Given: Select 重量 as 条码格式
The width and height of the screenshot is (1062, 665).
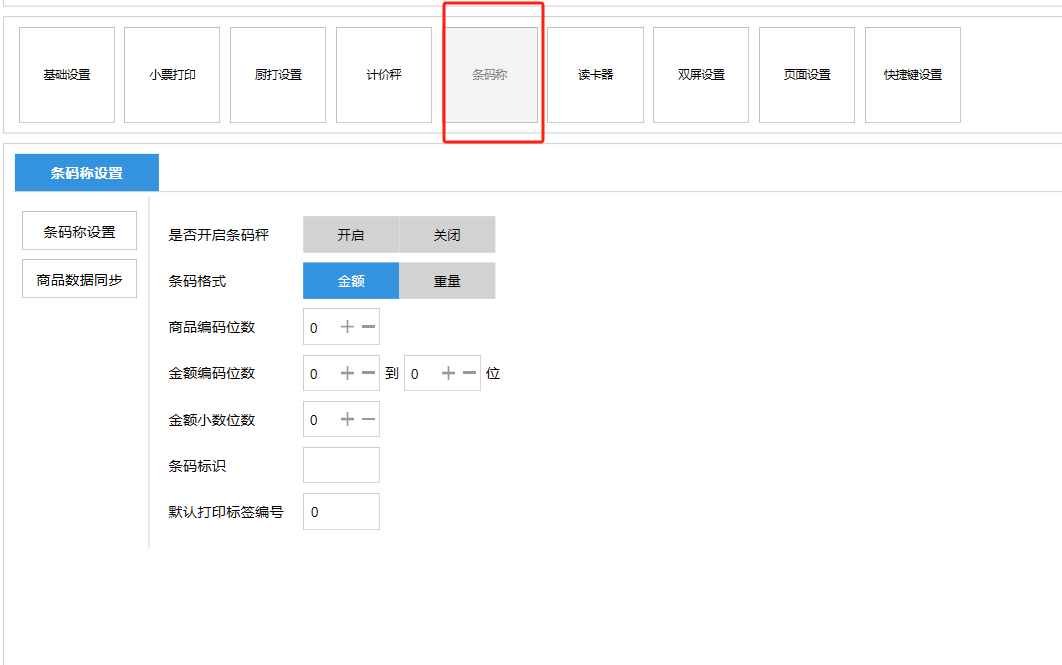Looking at the screenshot, I should (x=447, y=281).
